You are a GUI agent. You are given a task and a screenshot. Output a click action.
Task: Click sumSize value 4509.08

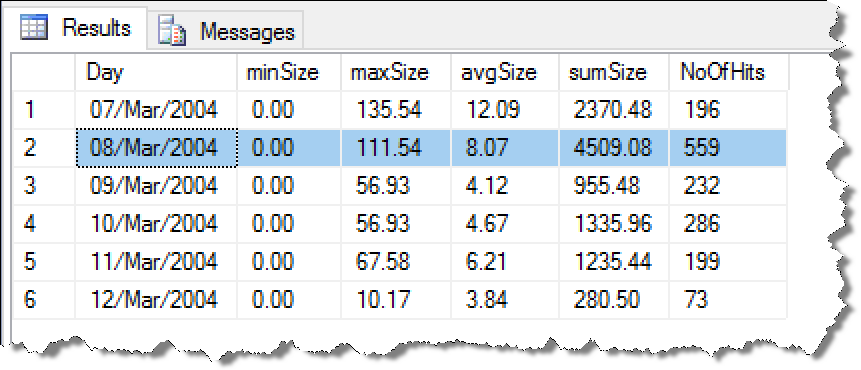pos(614,148)
